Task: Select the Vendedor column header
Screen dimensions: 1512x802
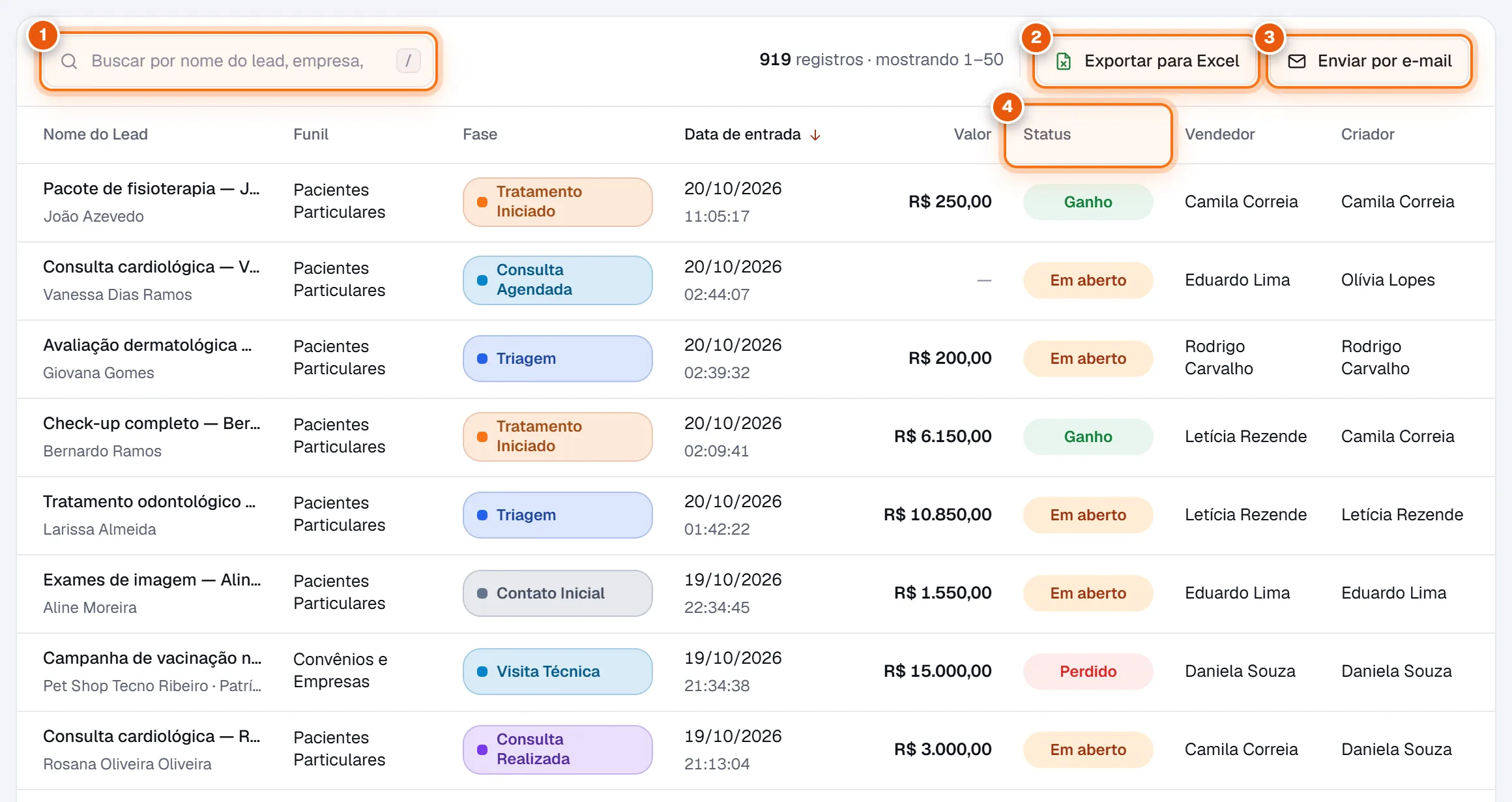Action: click(x=1219, y=134)
